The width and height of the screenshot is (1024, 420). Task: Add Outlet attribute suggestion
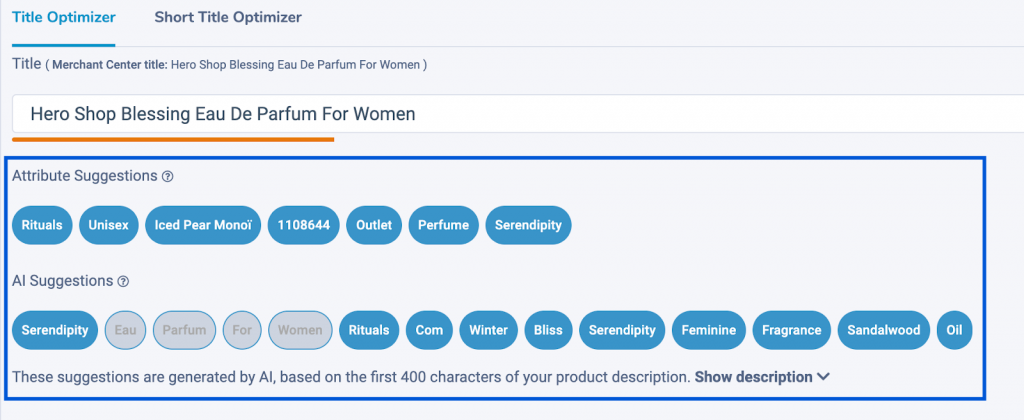[374, 225]
